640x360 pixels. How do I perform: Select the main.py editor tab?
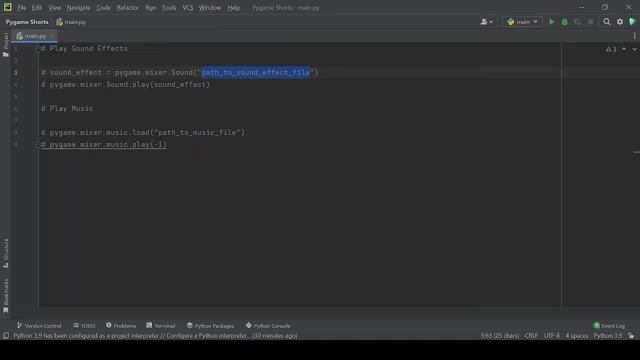(x=34, y=36)
